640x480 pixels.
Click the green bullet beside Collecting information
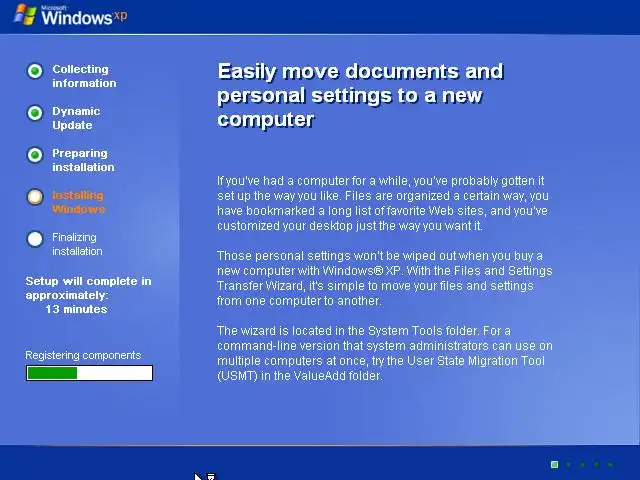(x=35, y=71)
